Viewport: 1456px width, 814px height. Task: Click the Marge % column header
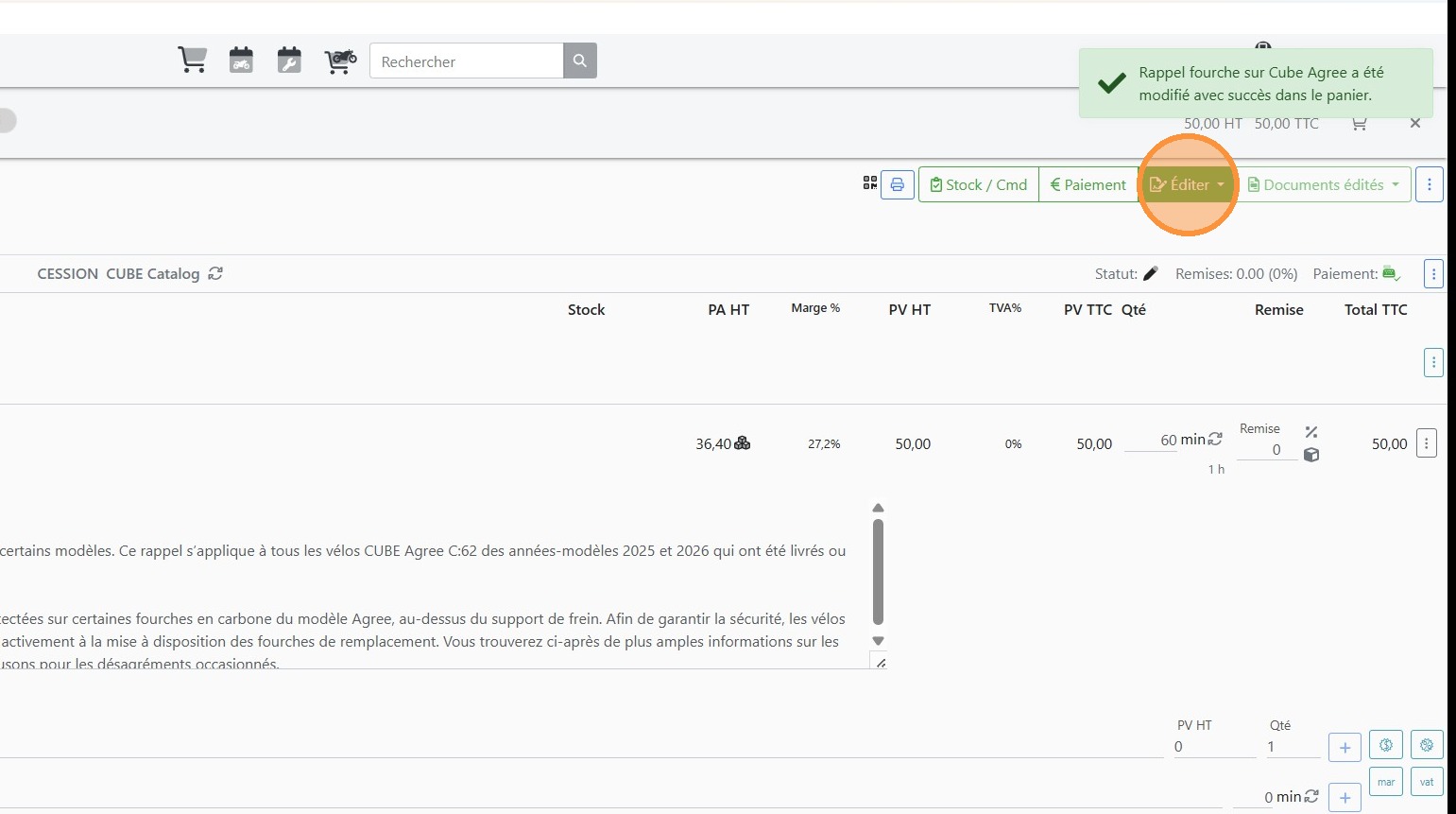(815, 308)
